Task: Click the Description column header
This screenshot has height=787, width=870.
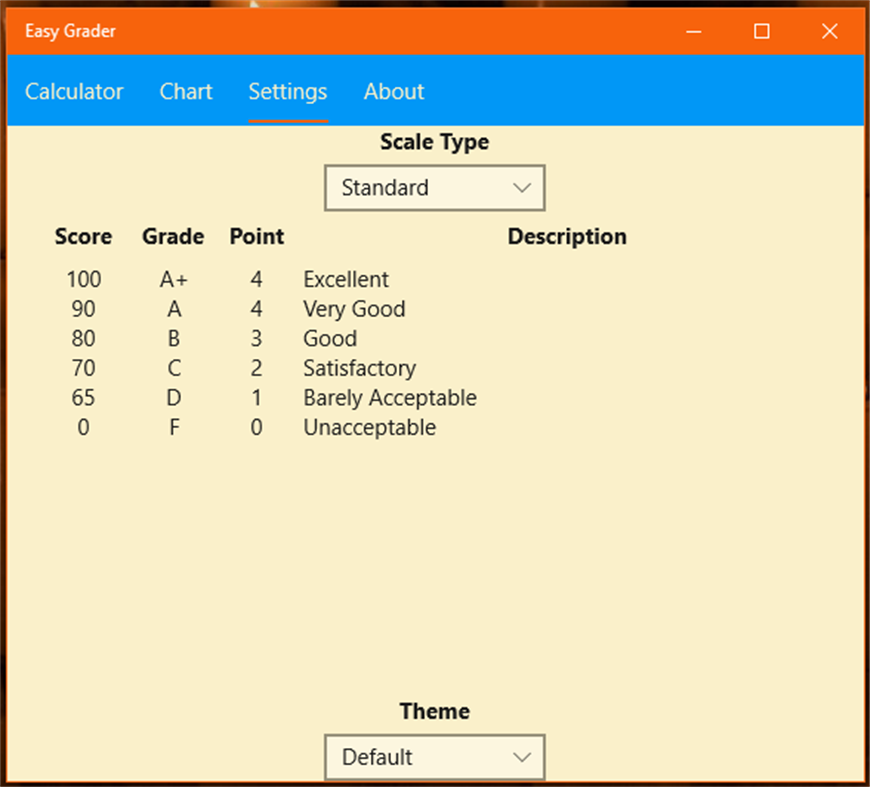Action: (x=566, y=236)
